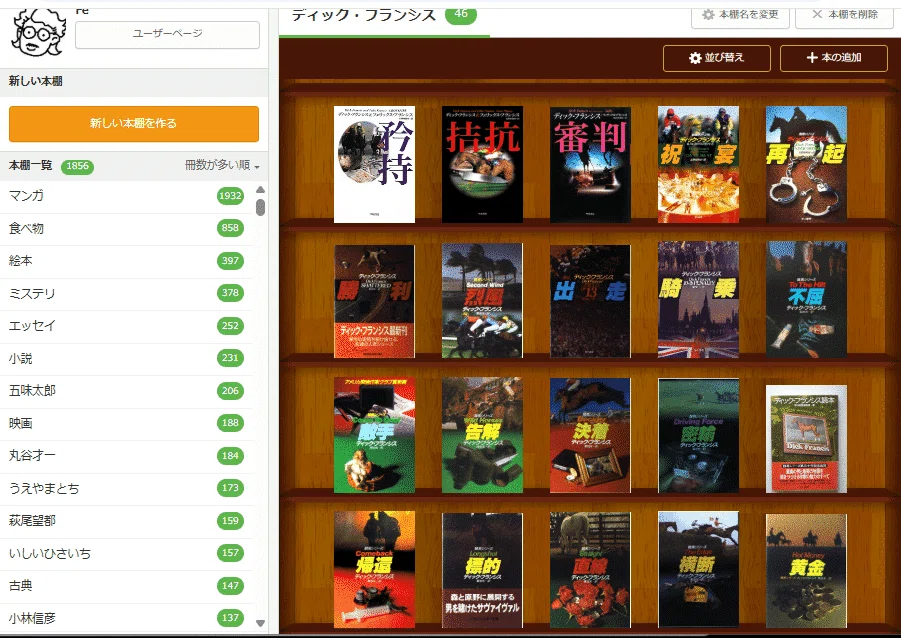Open the book cover 告解
Viewport: 901px width, 638px height.
pyautogui.click(x=482, y=435)
